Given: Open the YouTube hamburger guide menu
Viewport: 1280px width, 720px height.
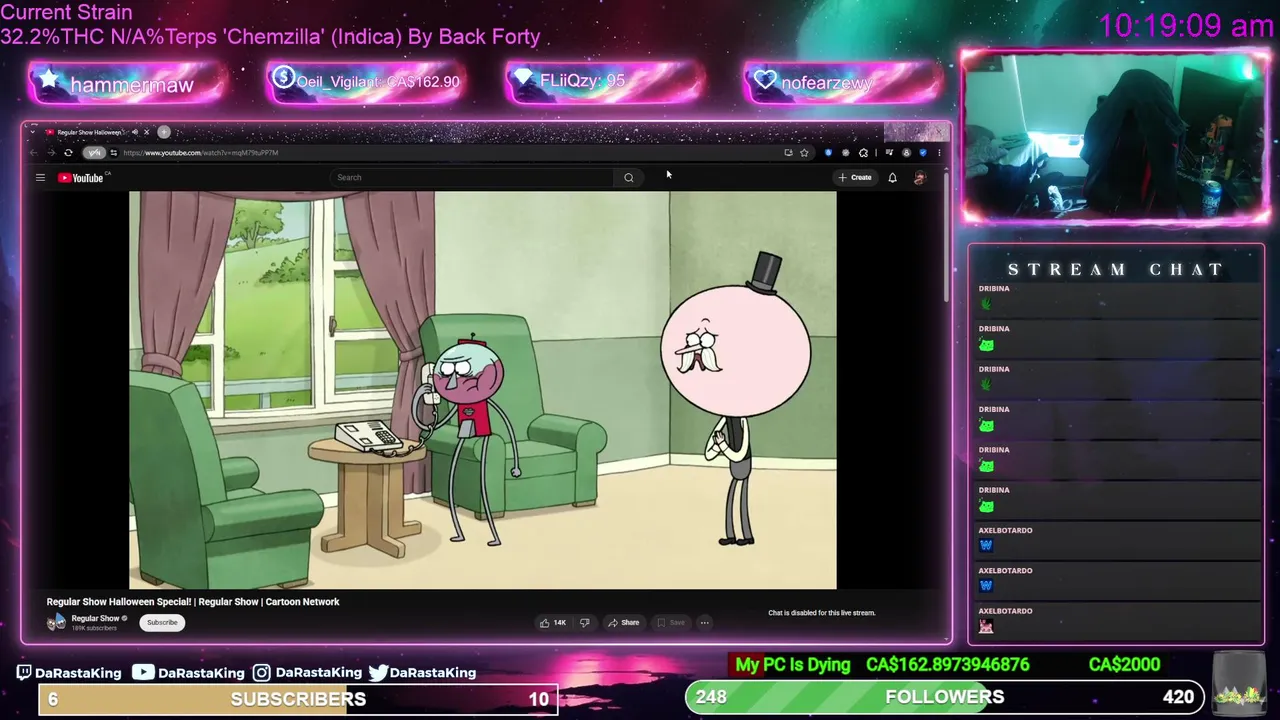Looking at the screenshot, I should point(40,178).
